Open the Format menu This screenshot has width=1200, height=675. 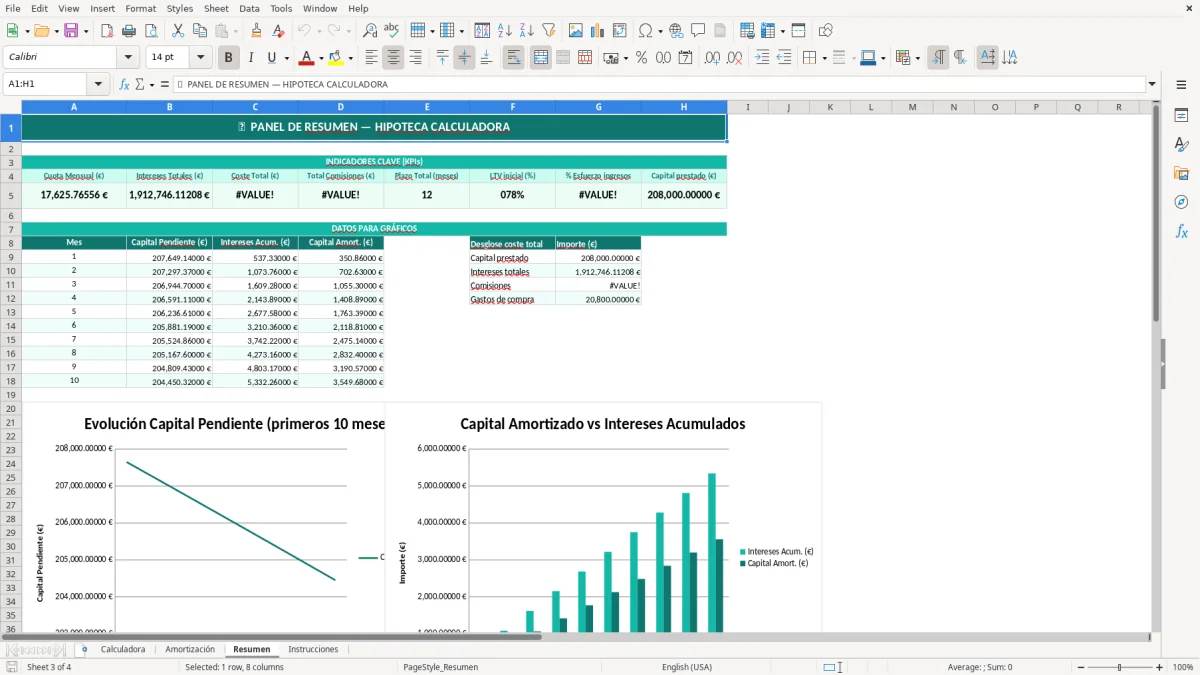(141, 8)
